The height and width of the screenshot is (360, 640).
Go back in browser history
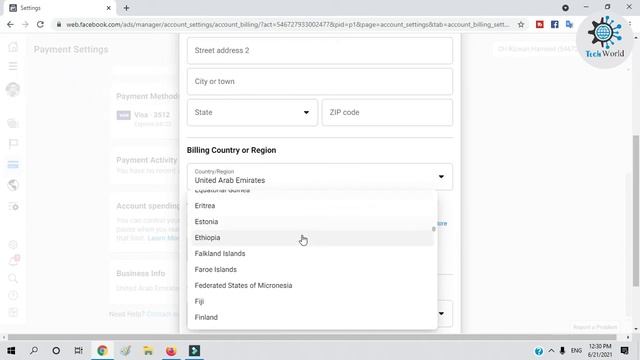[x=10, y=24]
